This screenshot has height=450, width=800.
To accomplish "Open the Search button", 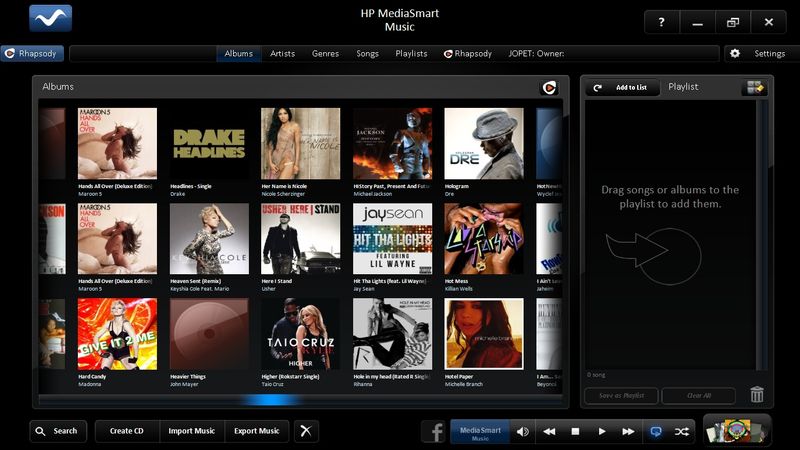I will (58, 431).
